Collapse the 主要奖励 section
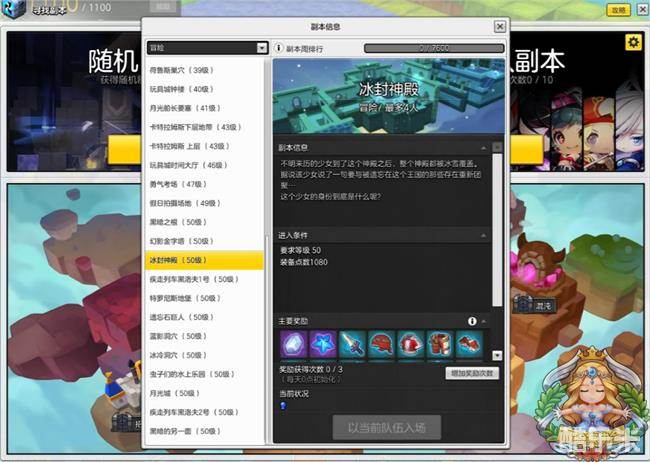Image resolution: width=650 pixels, height=462 pixels. pyautogui.click(x=486, y=321)
